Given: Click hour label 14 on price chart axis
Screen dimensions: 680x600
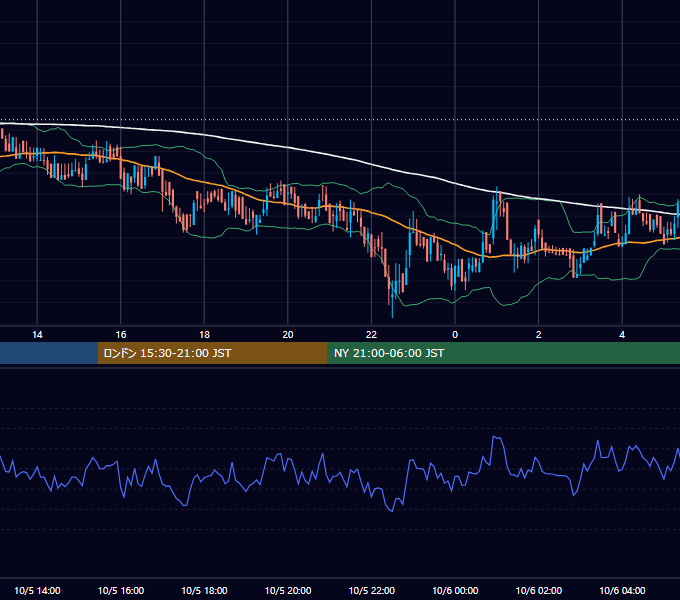Looking at the screenshot, I should coord(37,335).
